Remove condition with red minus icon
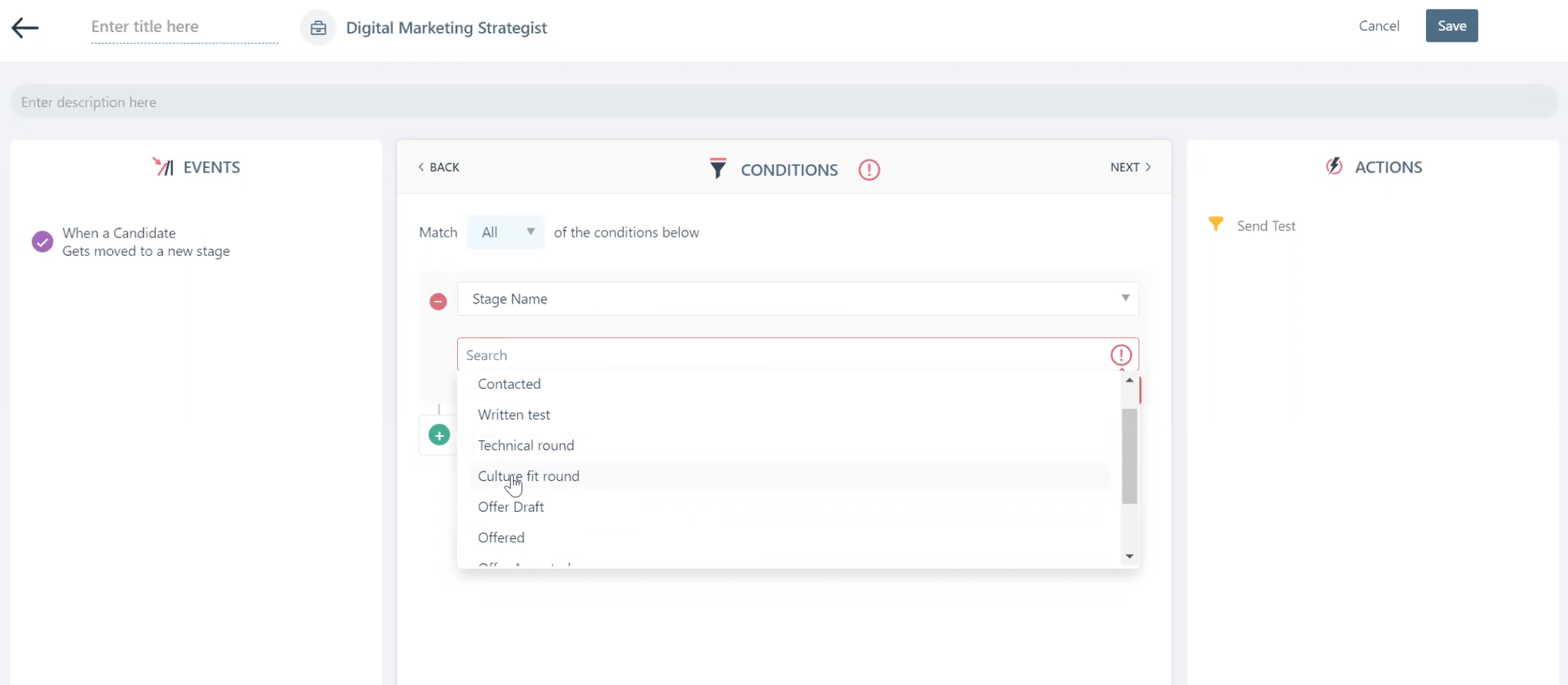This screenshot has height=685, width=1568. pos(438,301)
